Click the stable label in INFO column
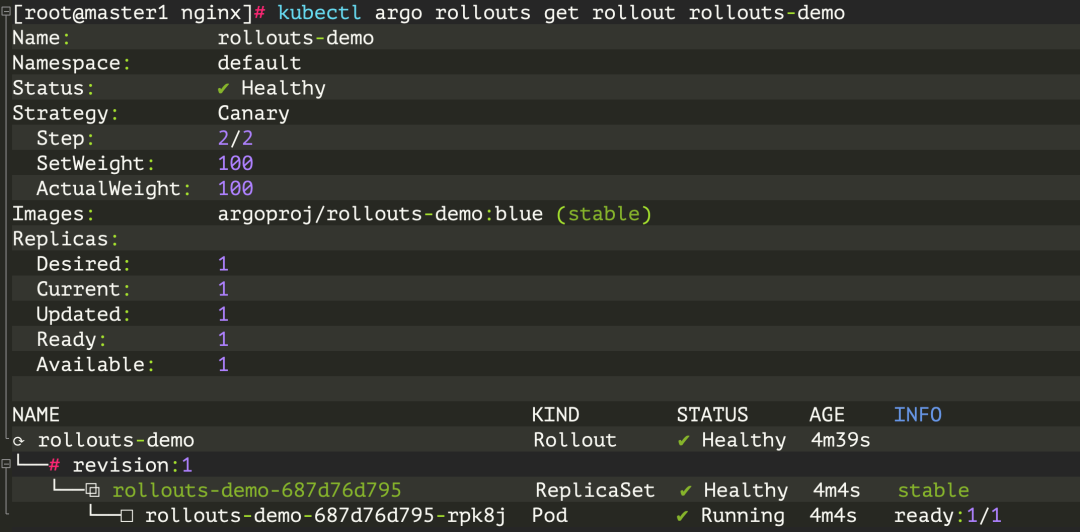 [933, 491]
